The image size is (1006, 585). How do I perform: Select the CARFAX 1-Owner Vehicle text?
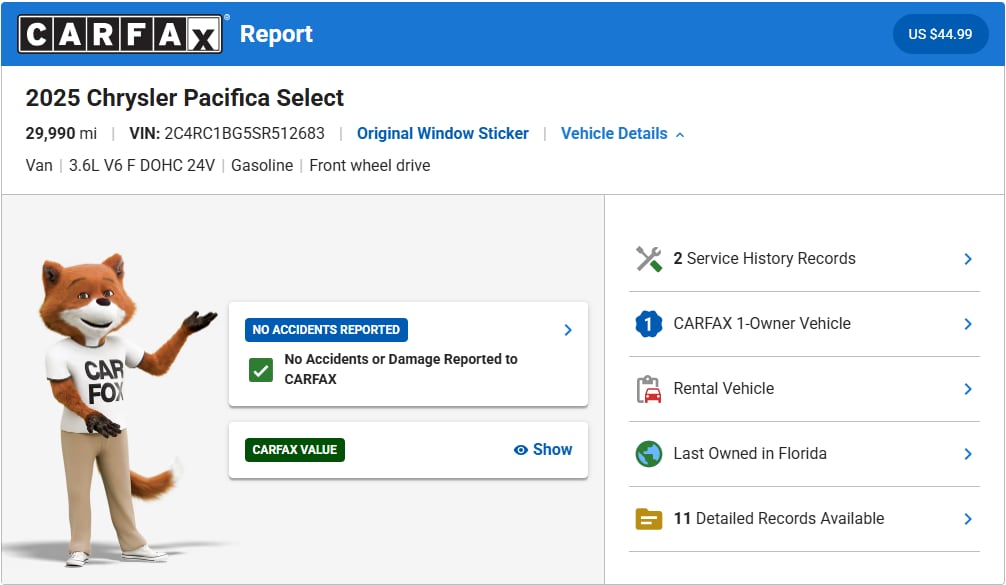[x=762, y=323]
